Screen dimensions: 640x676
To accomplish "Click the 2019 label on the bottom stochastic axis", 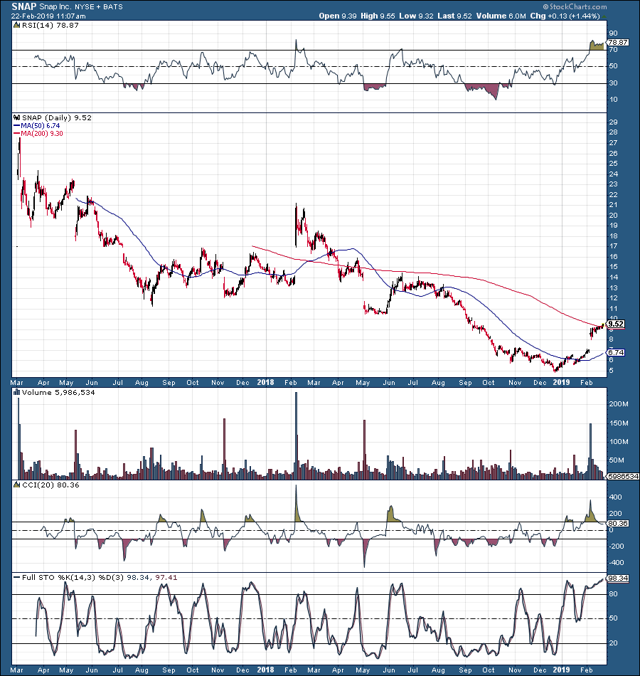I will 561,670.
